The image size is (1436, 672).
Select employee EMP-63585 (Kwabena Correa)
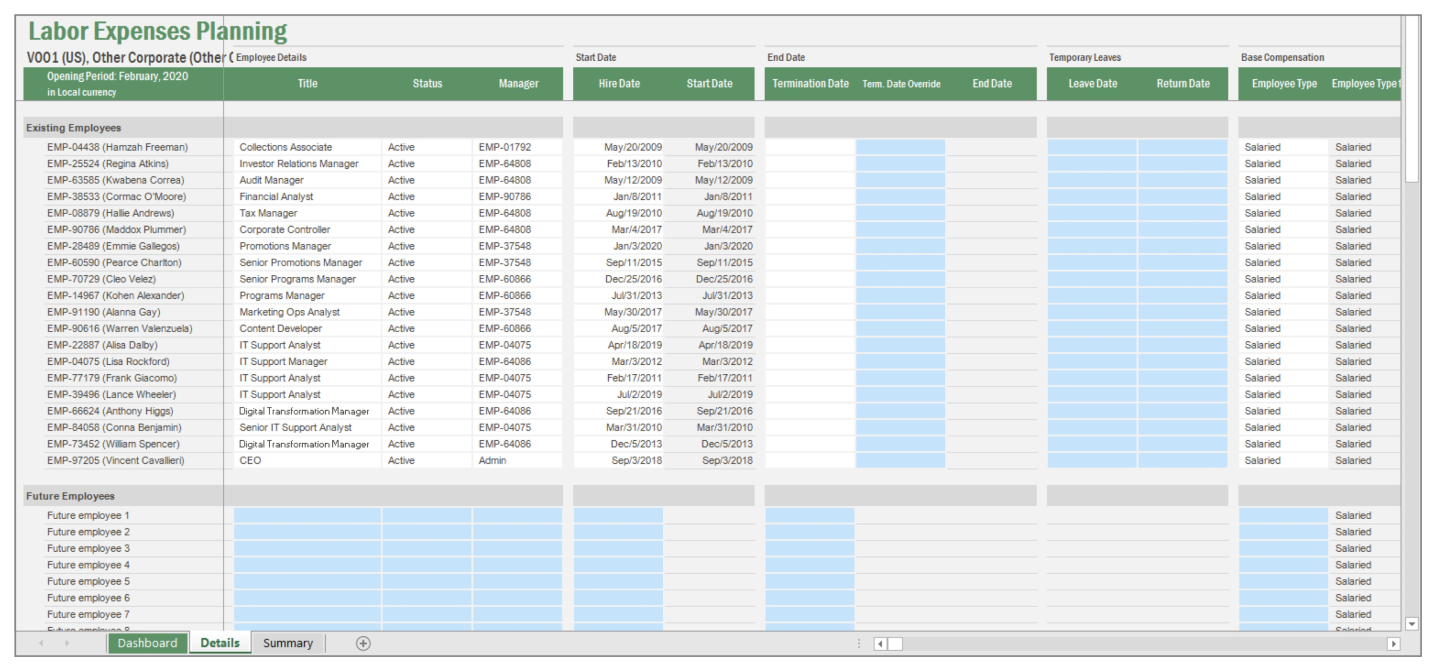pyautogui.click(x=115, y=180)
